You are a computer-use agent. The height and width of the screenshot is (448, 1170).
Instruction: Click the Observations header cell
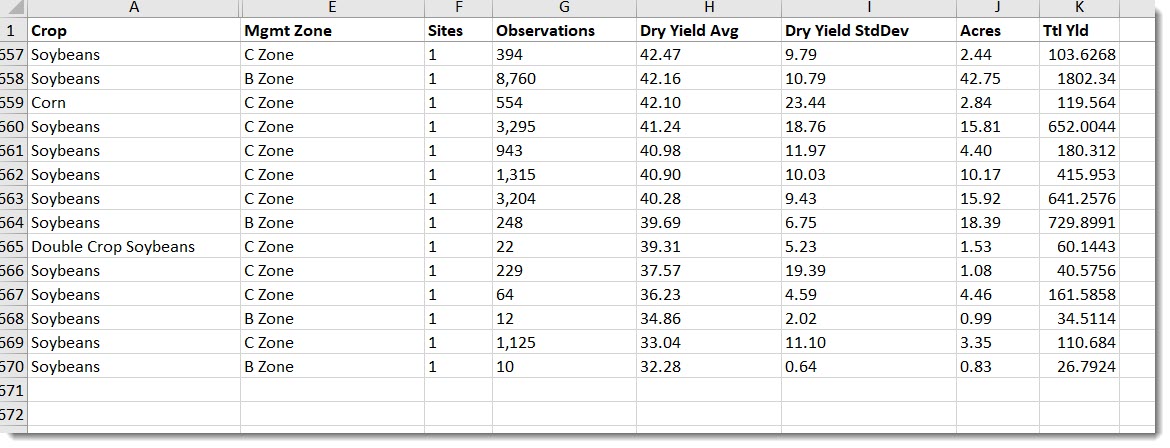(545, 31)
